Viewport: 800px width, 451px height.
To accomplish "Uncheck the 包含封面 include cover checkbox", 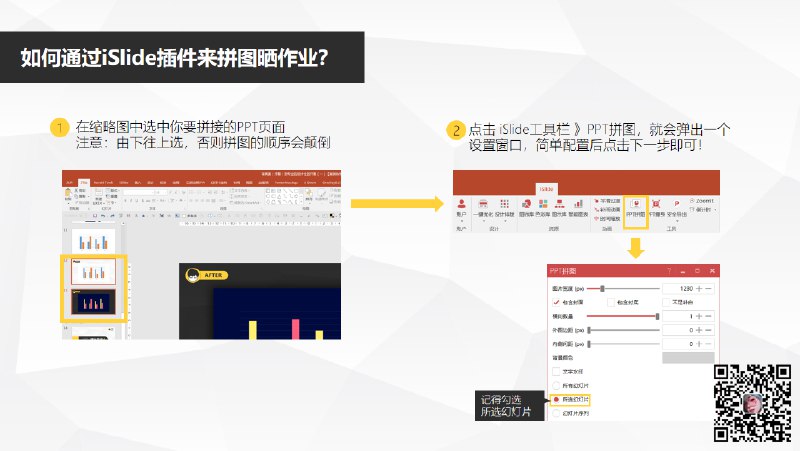I will point(556,303).
